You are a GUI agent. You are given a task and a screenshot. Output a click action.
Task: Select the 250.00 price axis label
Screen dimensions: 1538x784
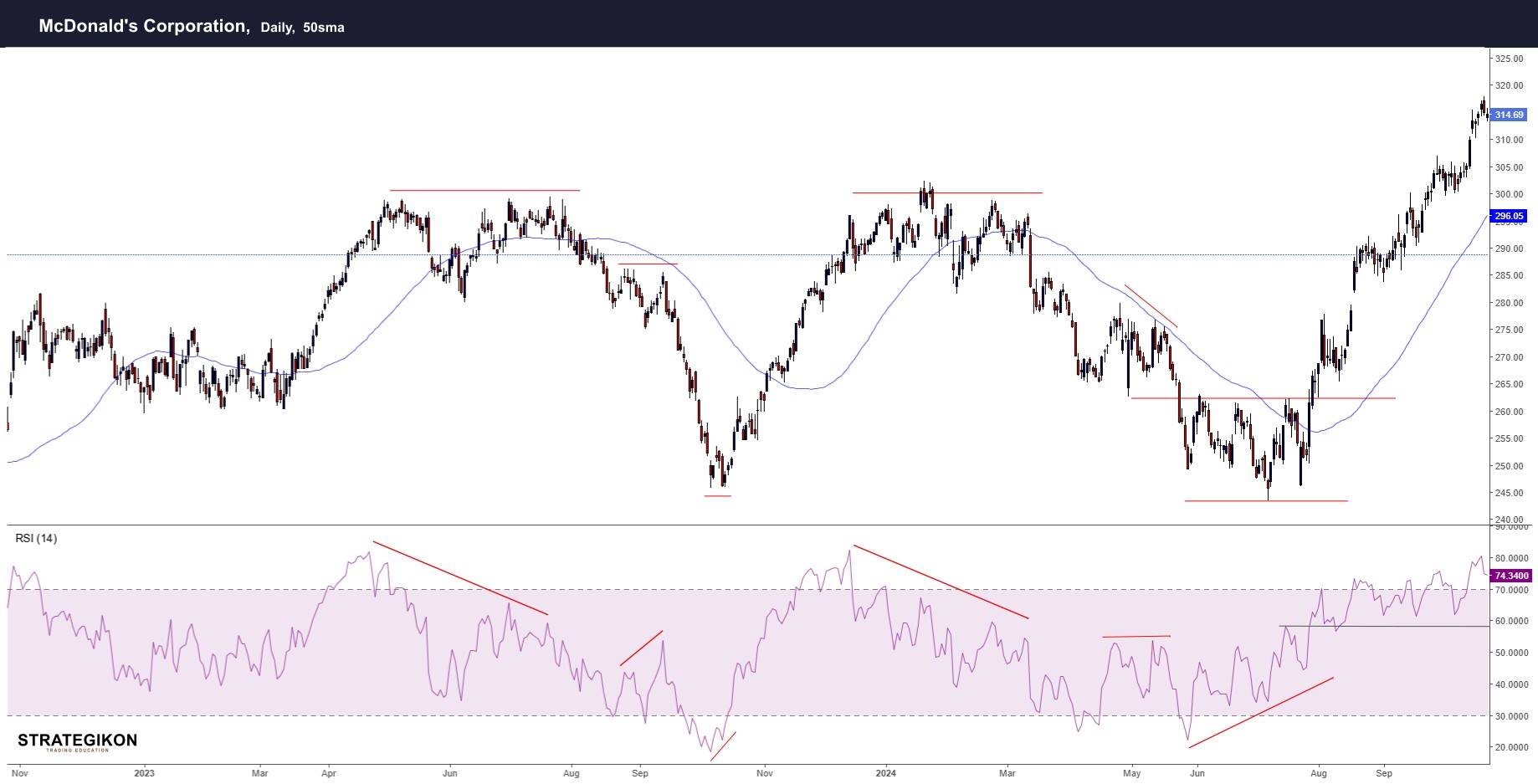click(1510, 466)
